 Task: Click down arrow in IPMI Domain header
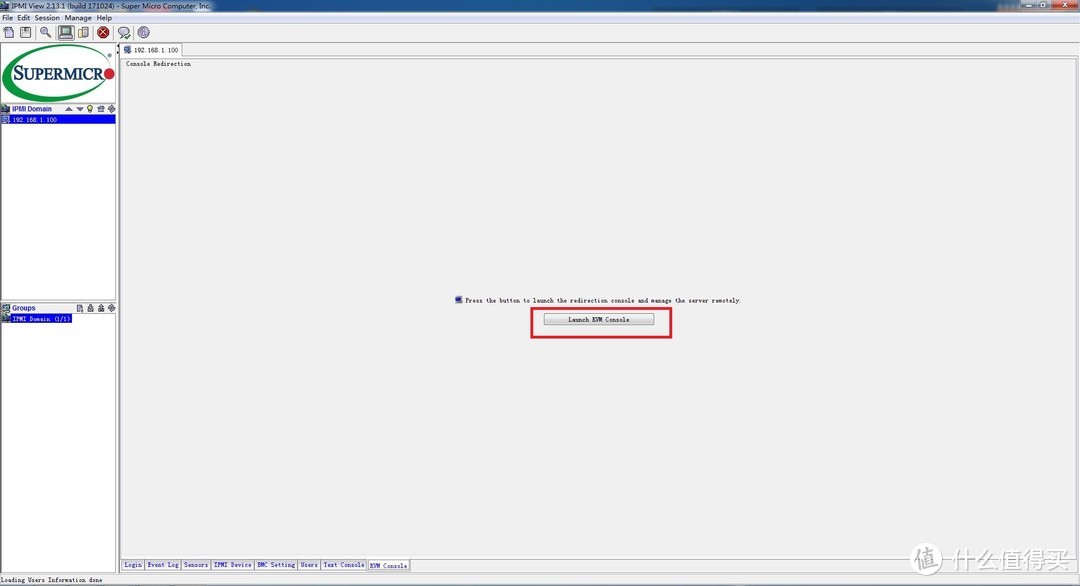click(80, 109)
